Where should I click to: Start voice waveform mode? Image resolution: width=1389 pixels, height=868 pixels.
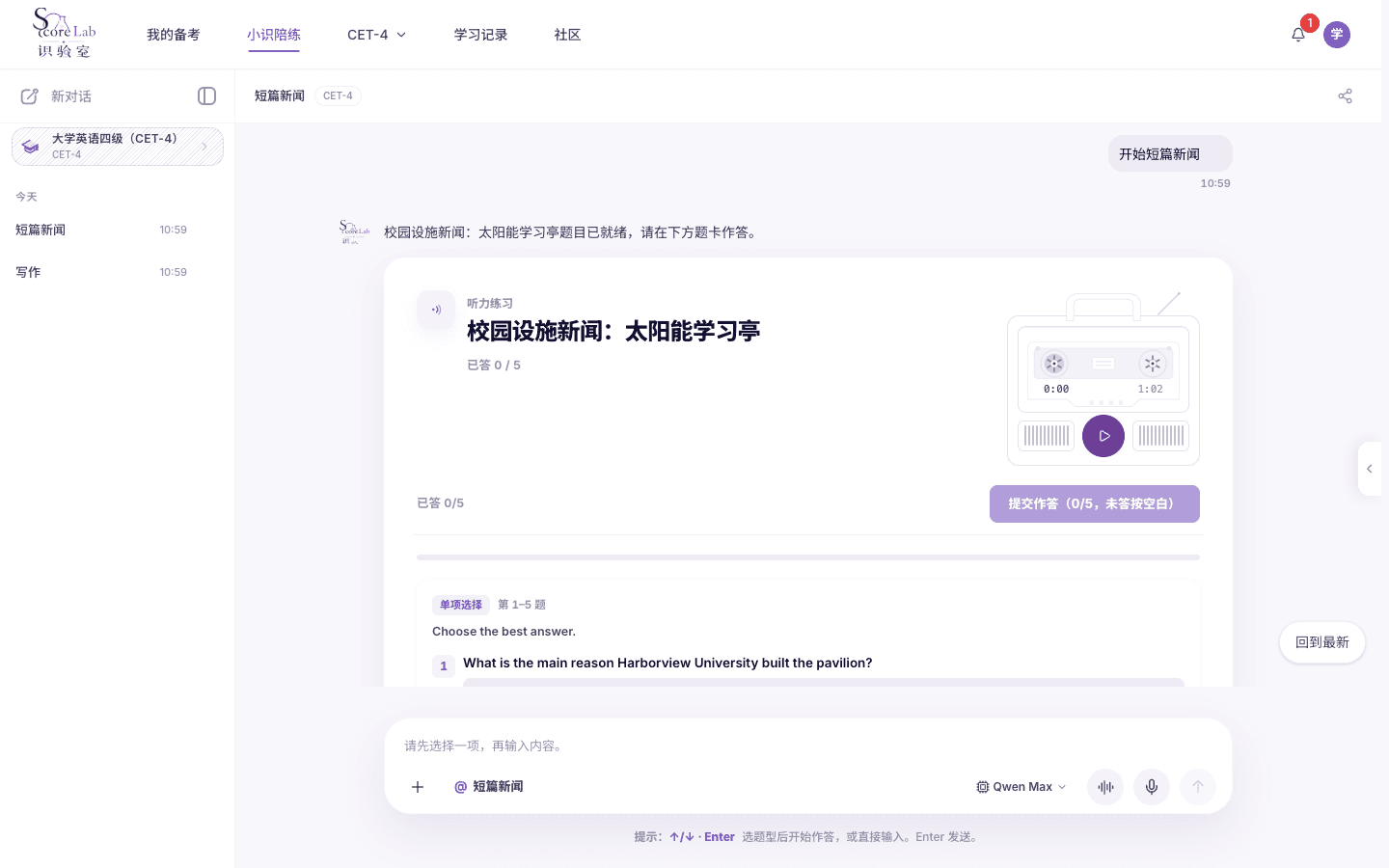(1105, 787)
